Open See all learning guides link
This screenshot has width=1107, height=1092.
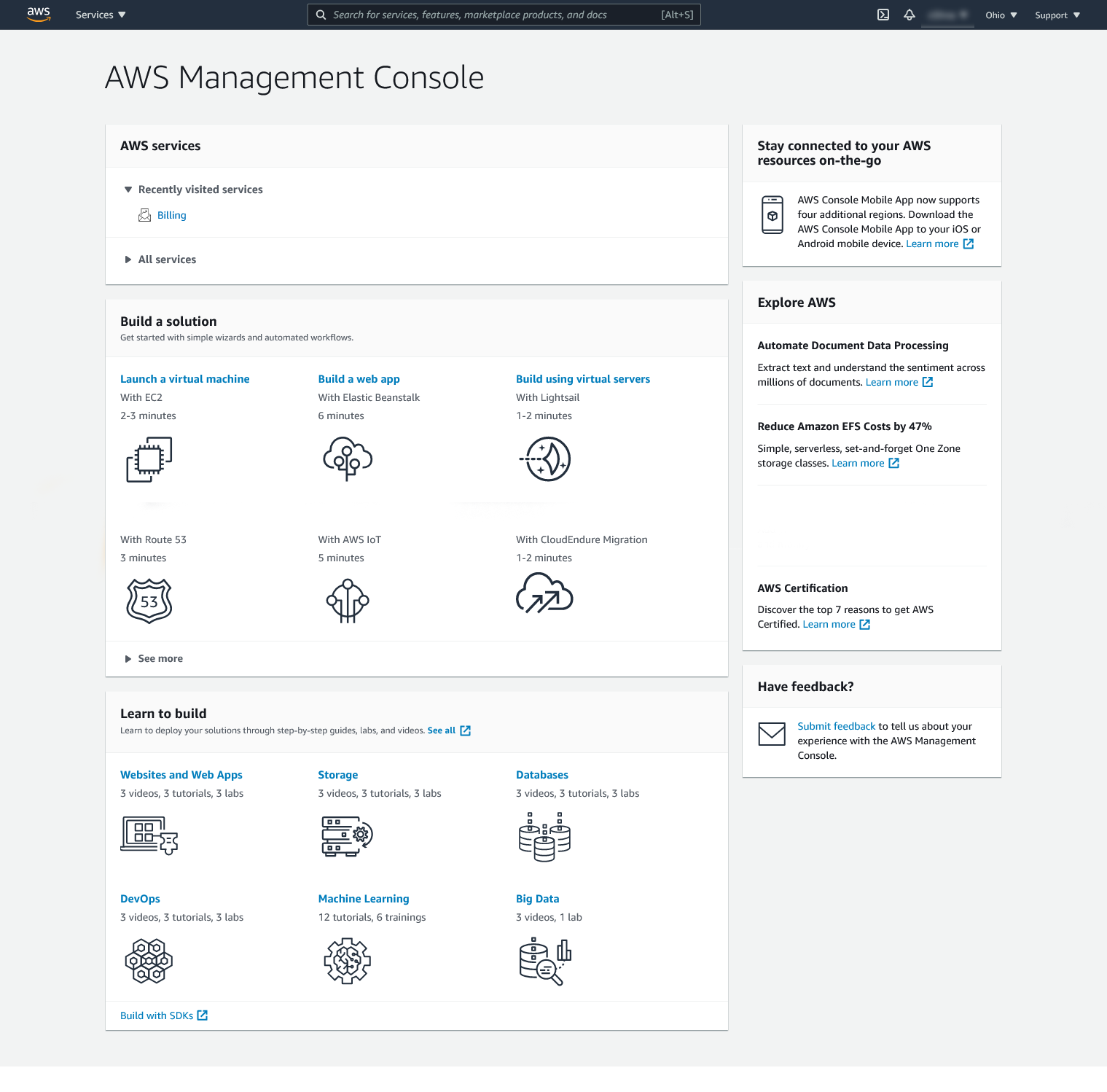(442, 730)
